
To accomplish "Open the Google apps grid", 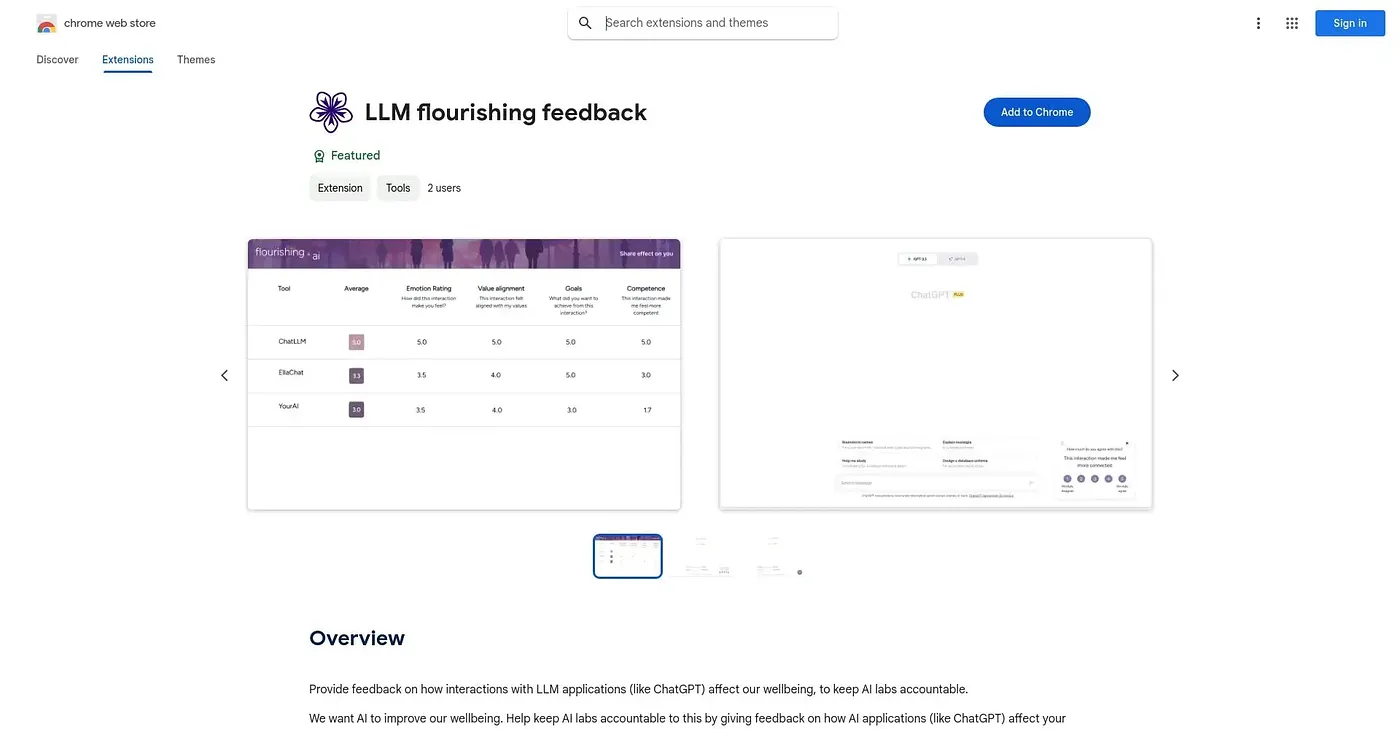I will [x=1292, y=23].
